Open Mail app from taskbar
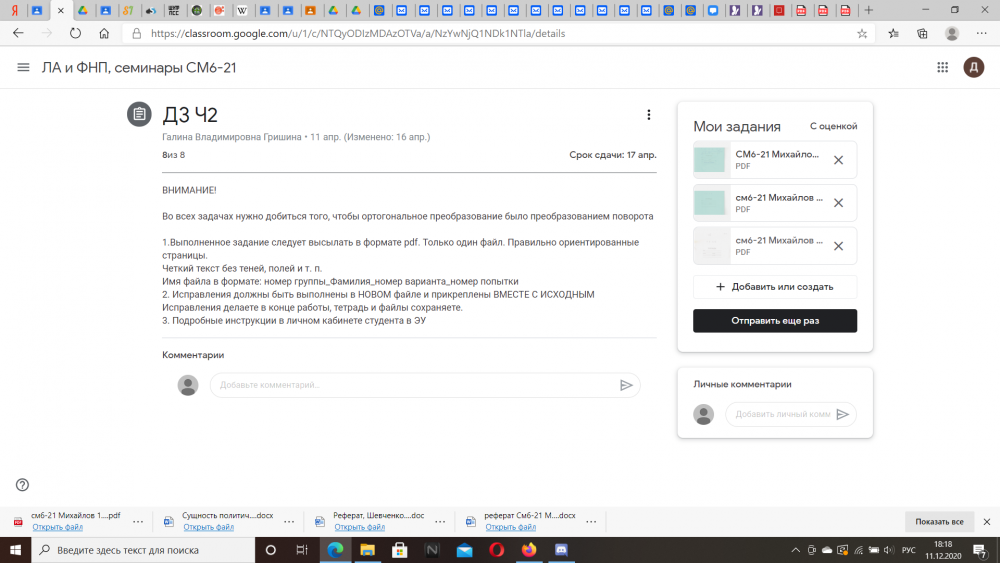Screen dimensions: 1000x563 [464, 550]
